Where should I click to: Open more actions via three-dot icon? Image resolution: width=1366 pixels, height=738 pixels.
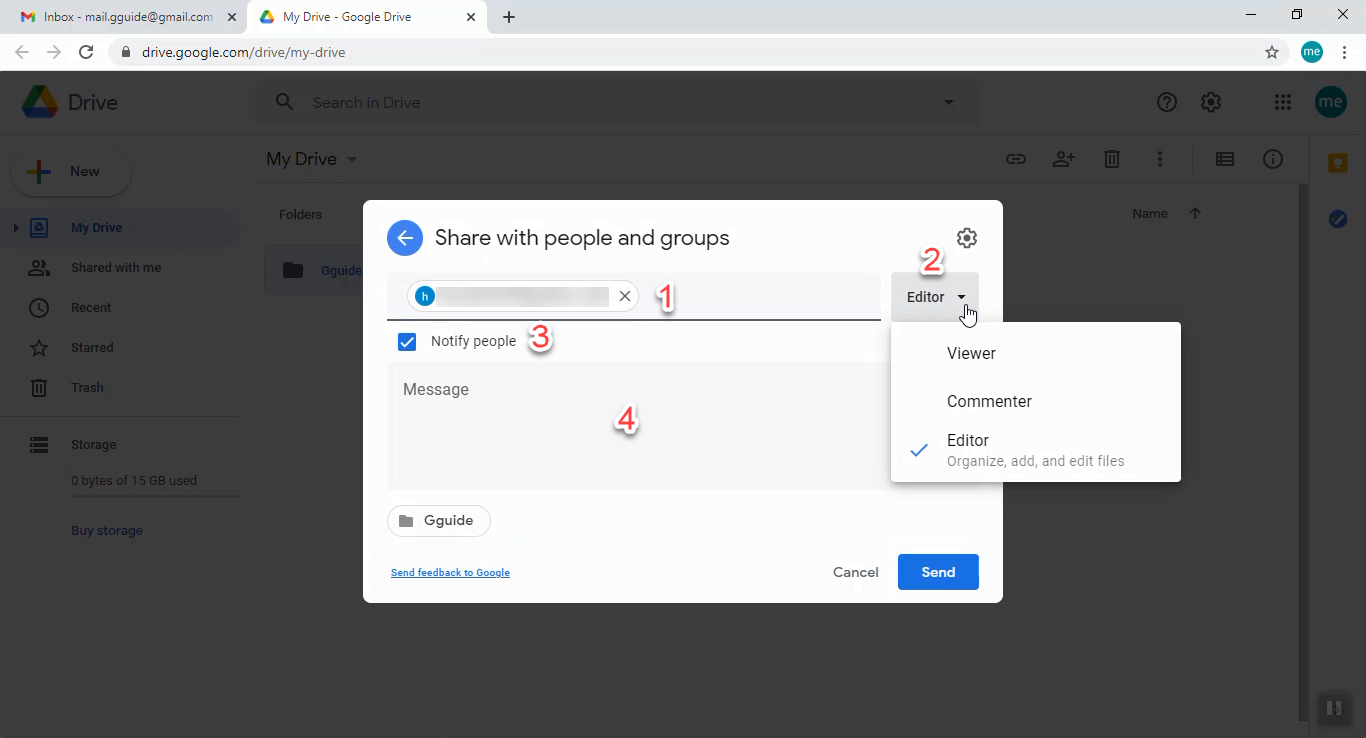click(x=1160, y=159)
